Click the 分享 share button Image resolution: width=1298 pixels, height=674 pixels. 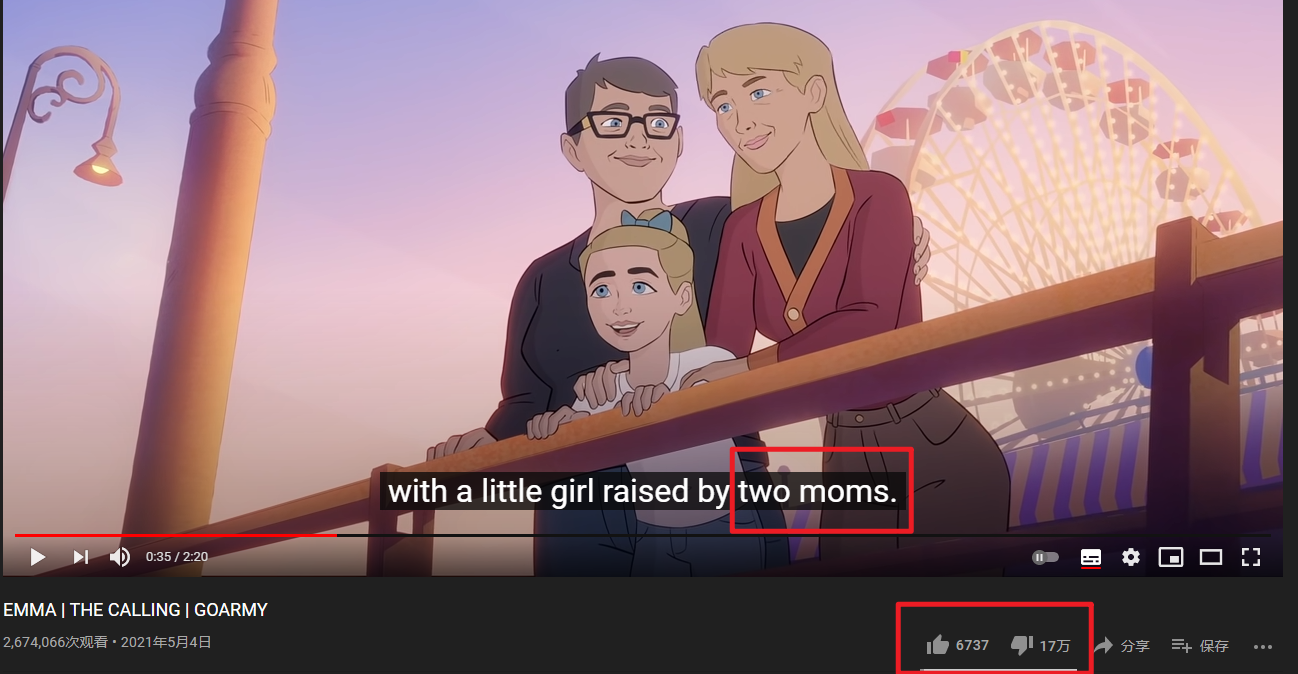pos(1122,646)
